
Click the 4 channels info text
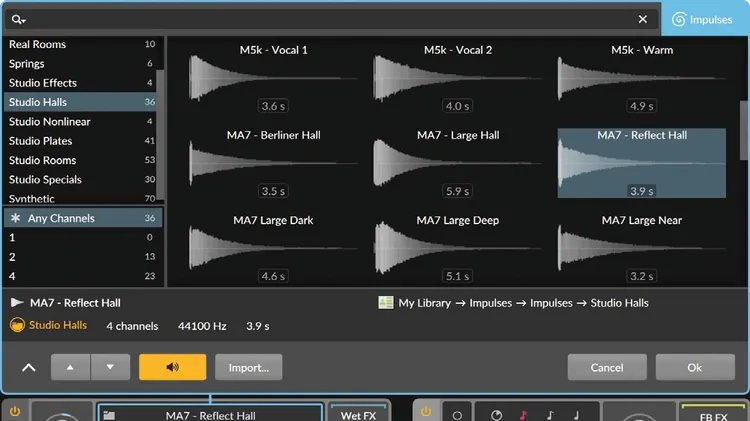click(x=132, y=326)
